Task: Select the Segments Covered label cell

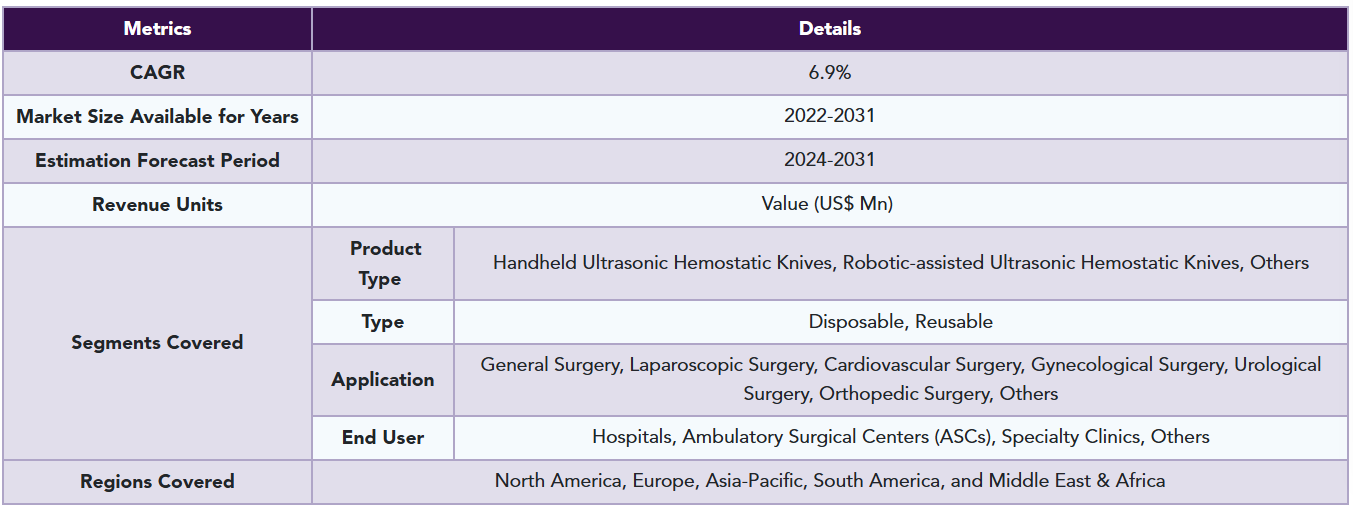Action: pyautogui.click(x=157, y=343)
